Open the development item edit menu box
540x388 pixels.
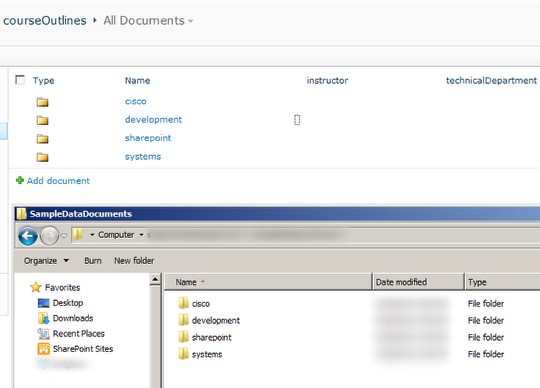click(x=297, y=120)
